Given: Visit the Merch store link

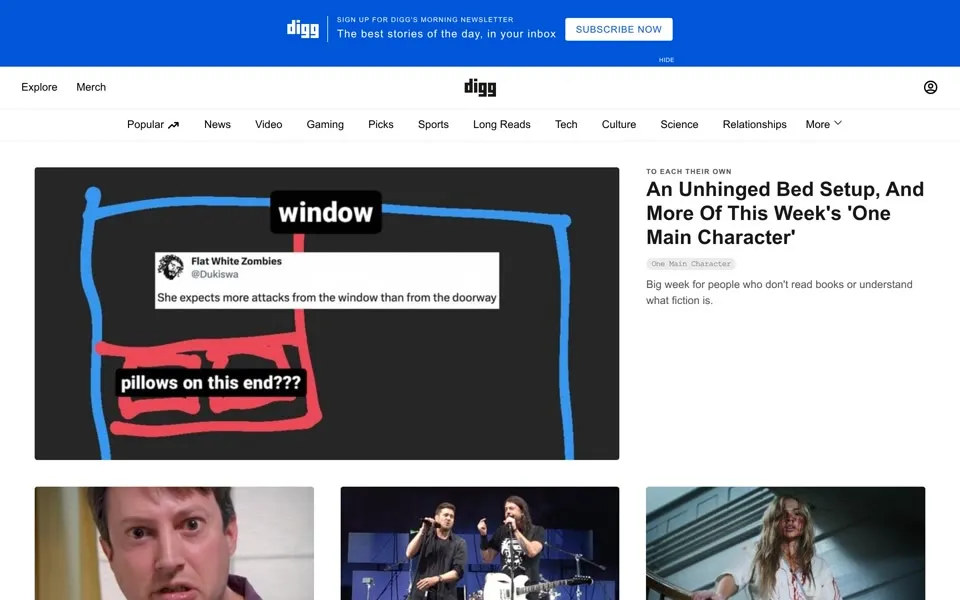Looking at the screenshot, I should click(91, 87).
